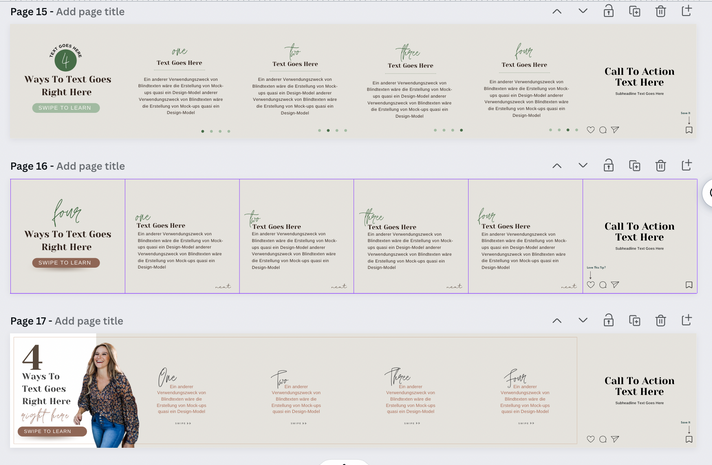This screenshot has width=712, height=465.
Task: Click heart icon on Page 16 design
Action: click(x=590, y=285)
